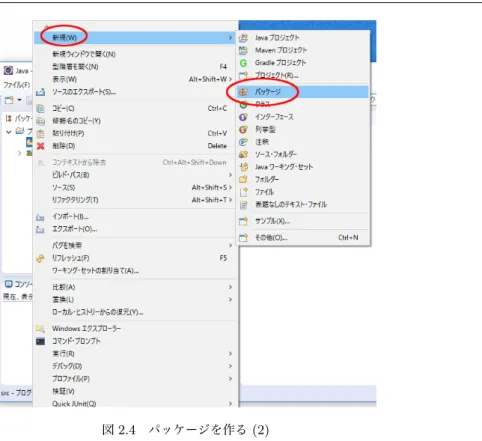Screen dimensions: 482x441
Task: Choose インターフェース purple icon entry
Action: click(x=243, y=117)
